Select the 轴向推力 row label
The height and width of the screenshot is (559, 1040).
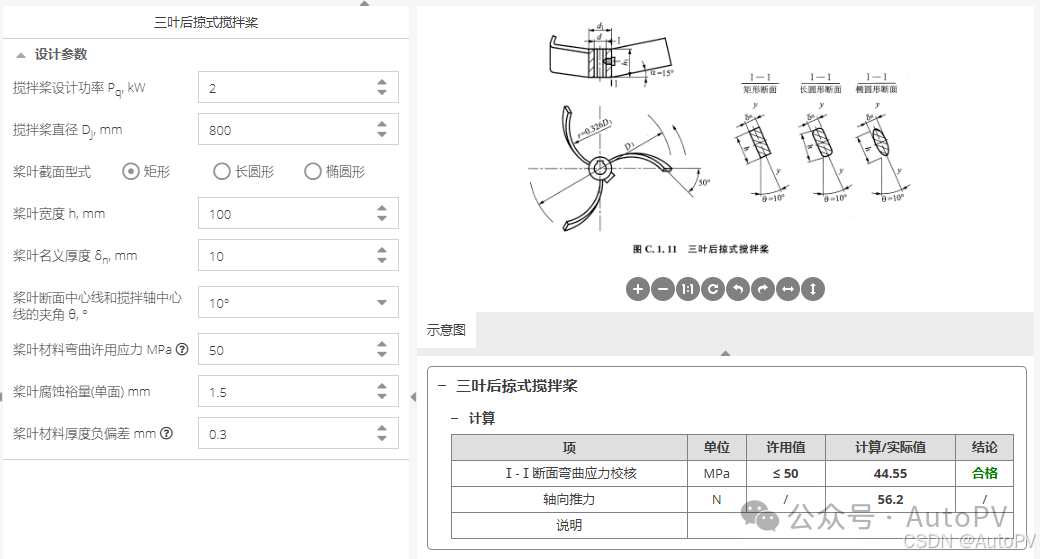tap(569, 499)
